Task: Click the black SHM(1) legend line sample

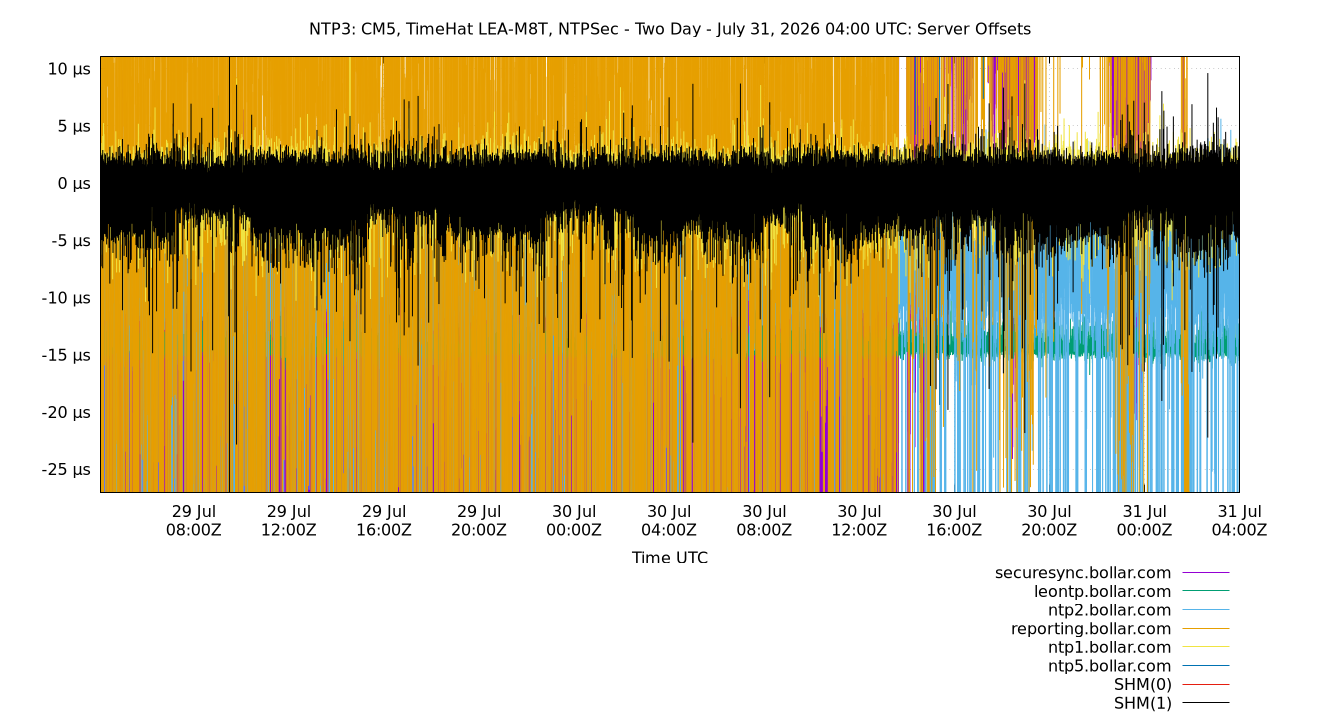Action: [x=1206, y=703]
